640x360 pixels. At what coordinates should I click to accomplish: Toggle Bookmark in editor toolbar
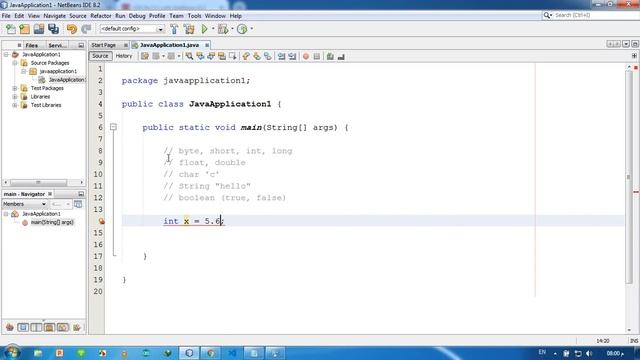tap(268, 56)
